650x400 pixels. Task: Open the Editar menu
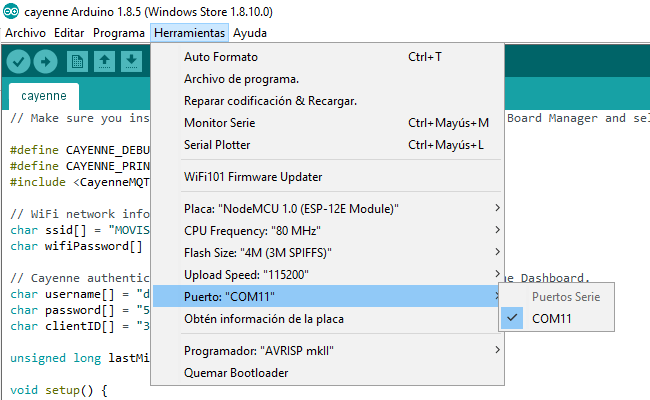coord(69,33)
